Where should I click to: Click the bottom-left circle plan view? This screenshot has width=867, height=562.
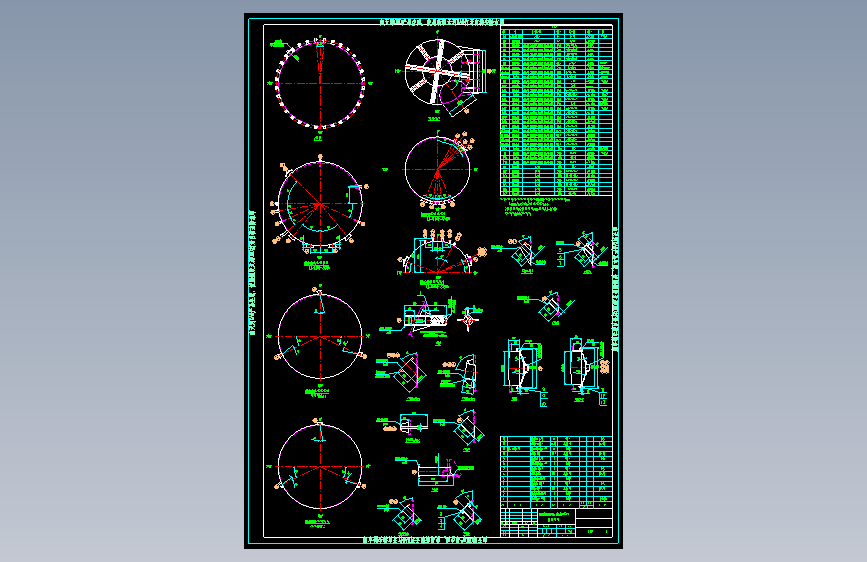coord(320,467)
